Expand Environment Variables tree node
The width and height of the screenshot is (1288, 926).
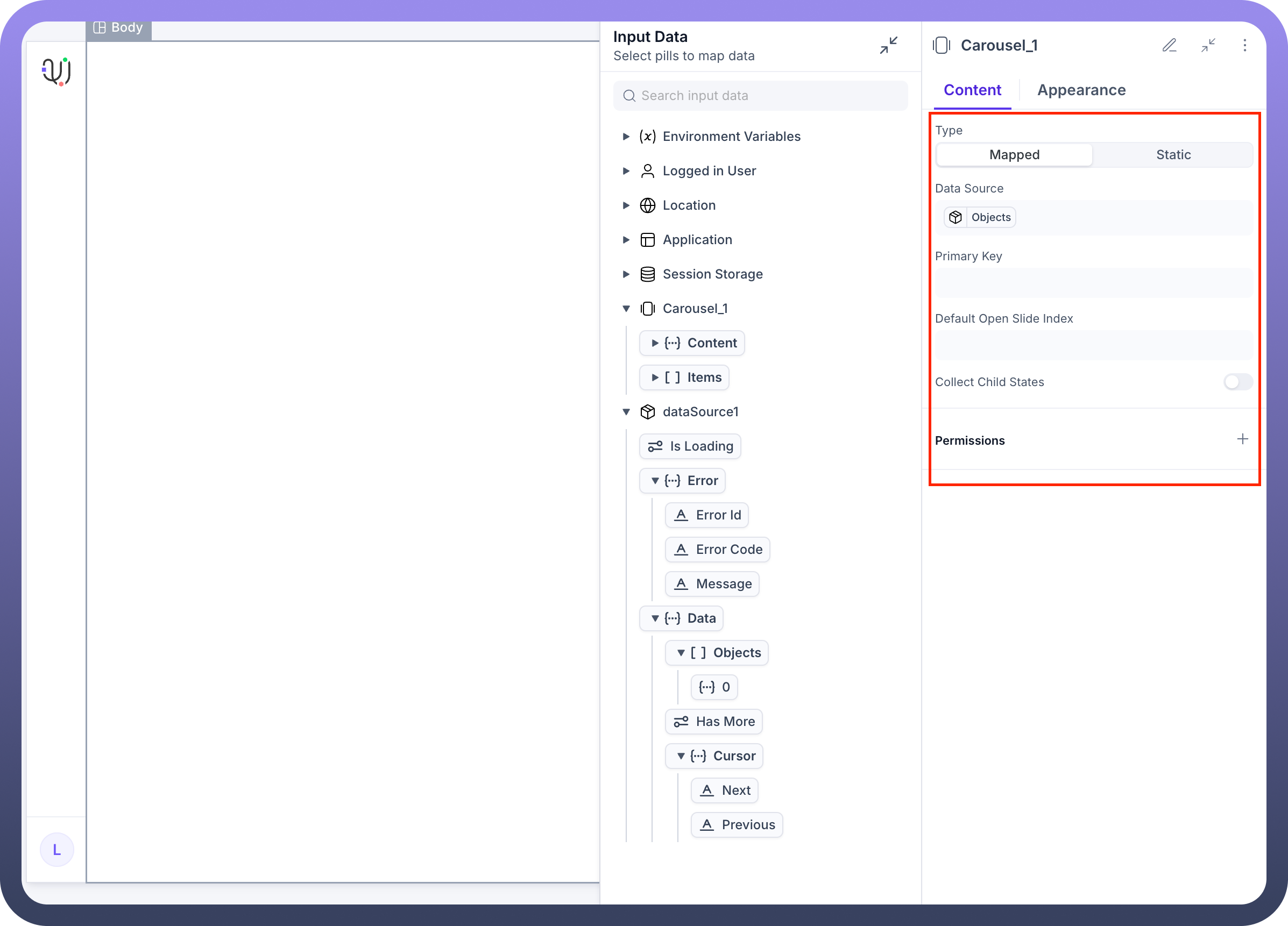tap(626, 136)
